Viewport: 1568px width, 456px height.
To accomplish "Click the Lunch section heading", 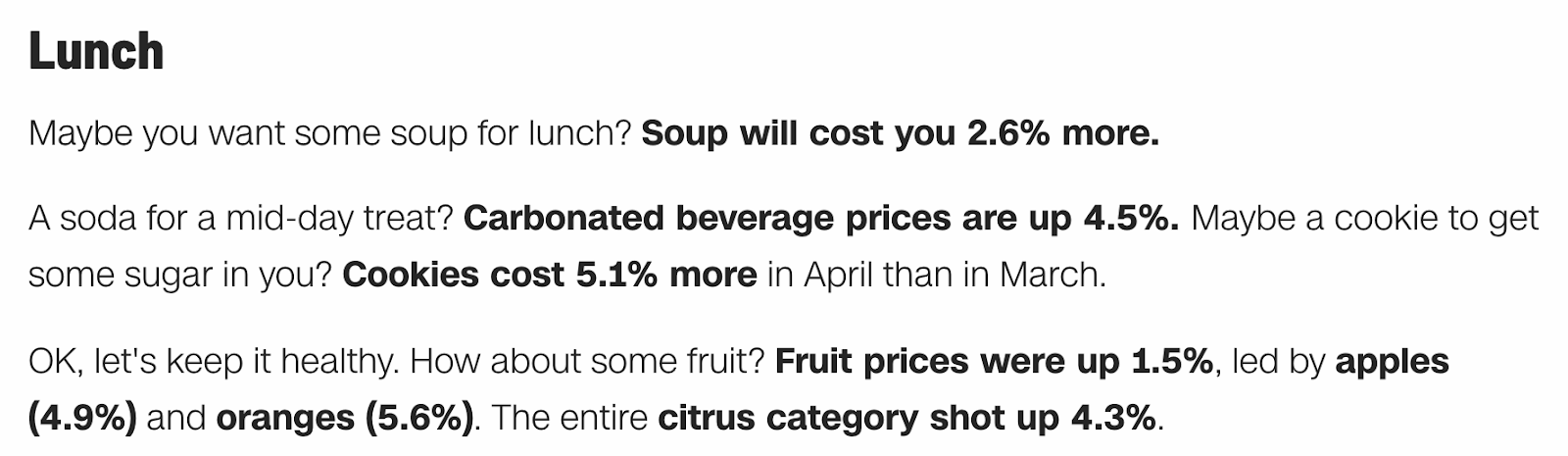I will (96, 51).
